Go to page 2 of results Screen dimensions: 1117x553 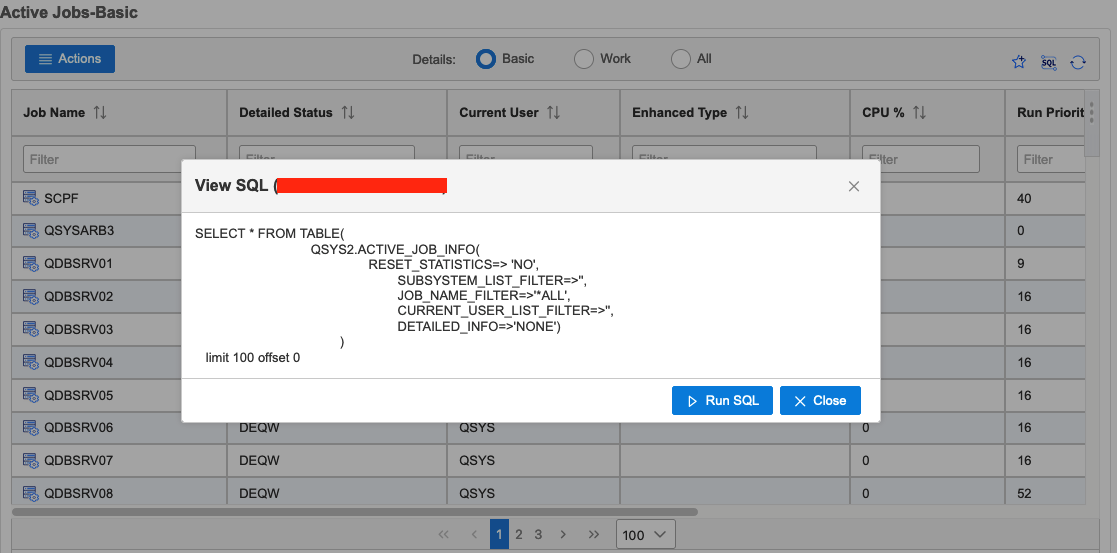click(x=519, y=535)
